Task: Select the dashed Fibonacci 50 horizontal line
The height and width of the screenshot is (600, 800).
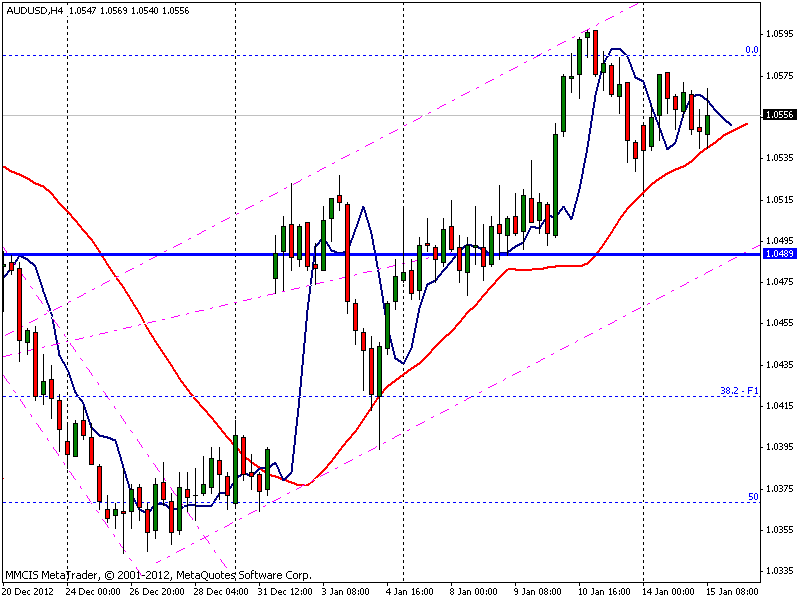Action: (382, 503)
